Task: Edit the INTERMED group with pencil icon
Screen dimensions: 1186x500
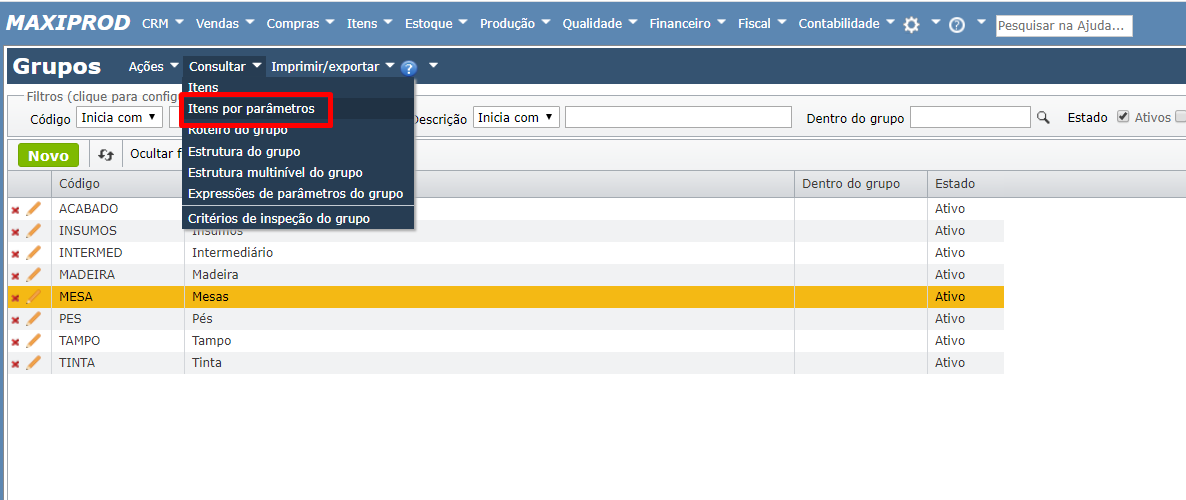Action: coord(33,253)
